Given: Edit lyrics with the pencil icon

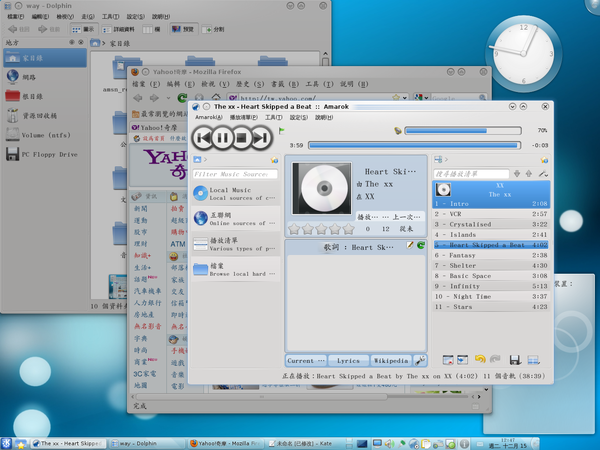Looking at the screenshot, I should [410, 245].
